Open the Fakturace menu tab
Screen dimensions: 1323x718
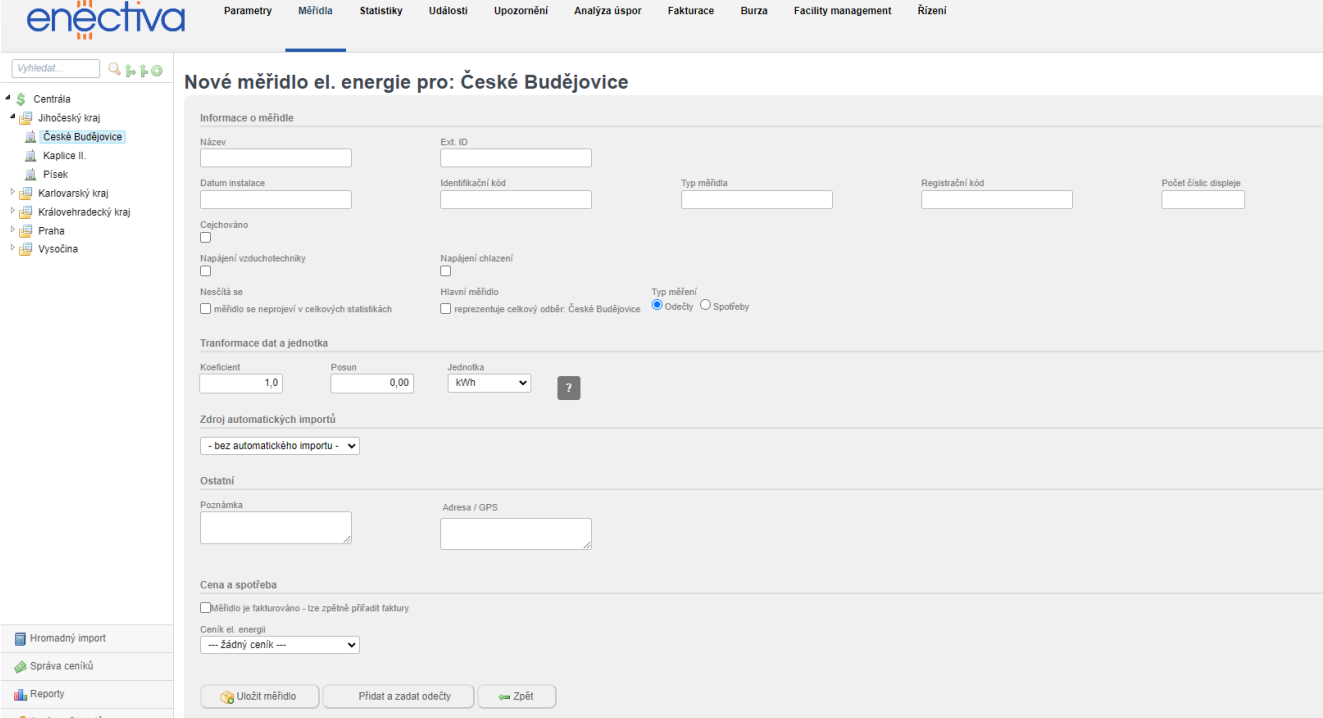[x=691, y=11]
